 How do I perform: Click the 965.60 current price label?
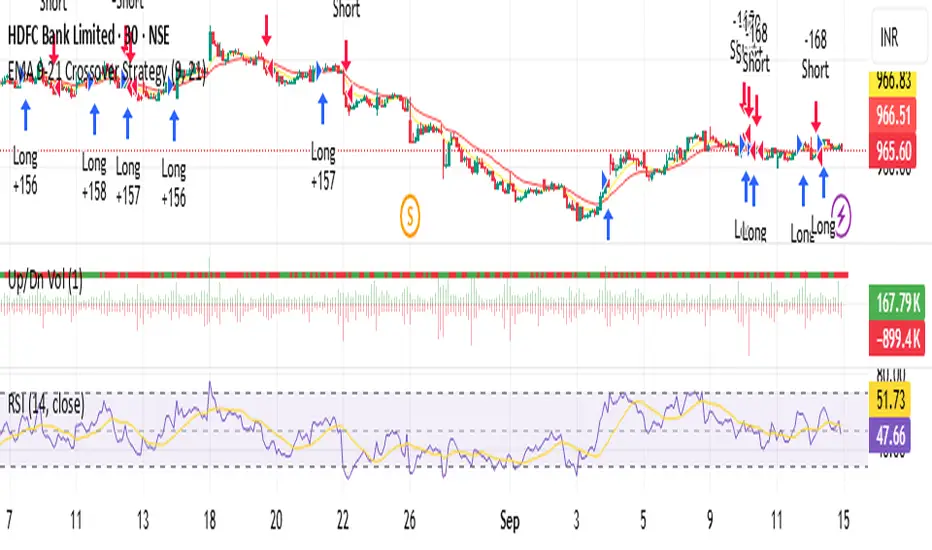point(893,151)
